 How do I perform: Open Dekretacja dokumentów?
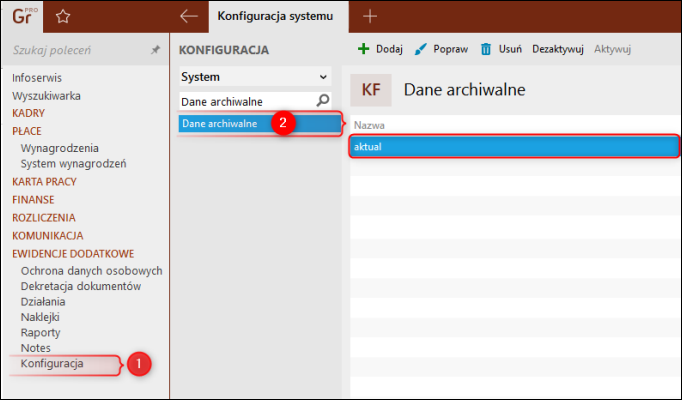(81, 286)
